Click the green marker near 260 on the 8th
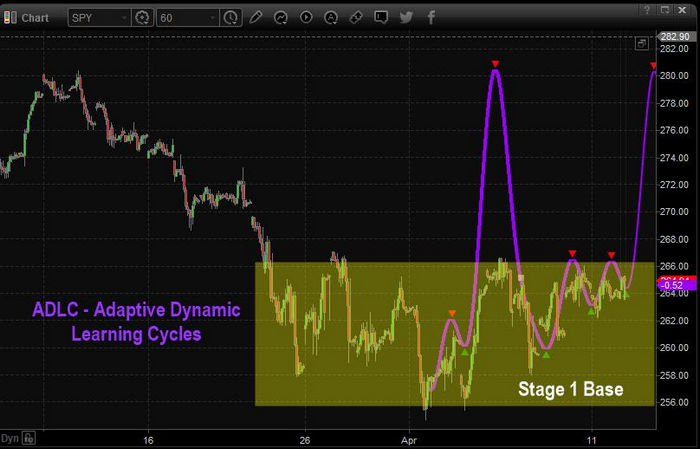 point(546,355)
